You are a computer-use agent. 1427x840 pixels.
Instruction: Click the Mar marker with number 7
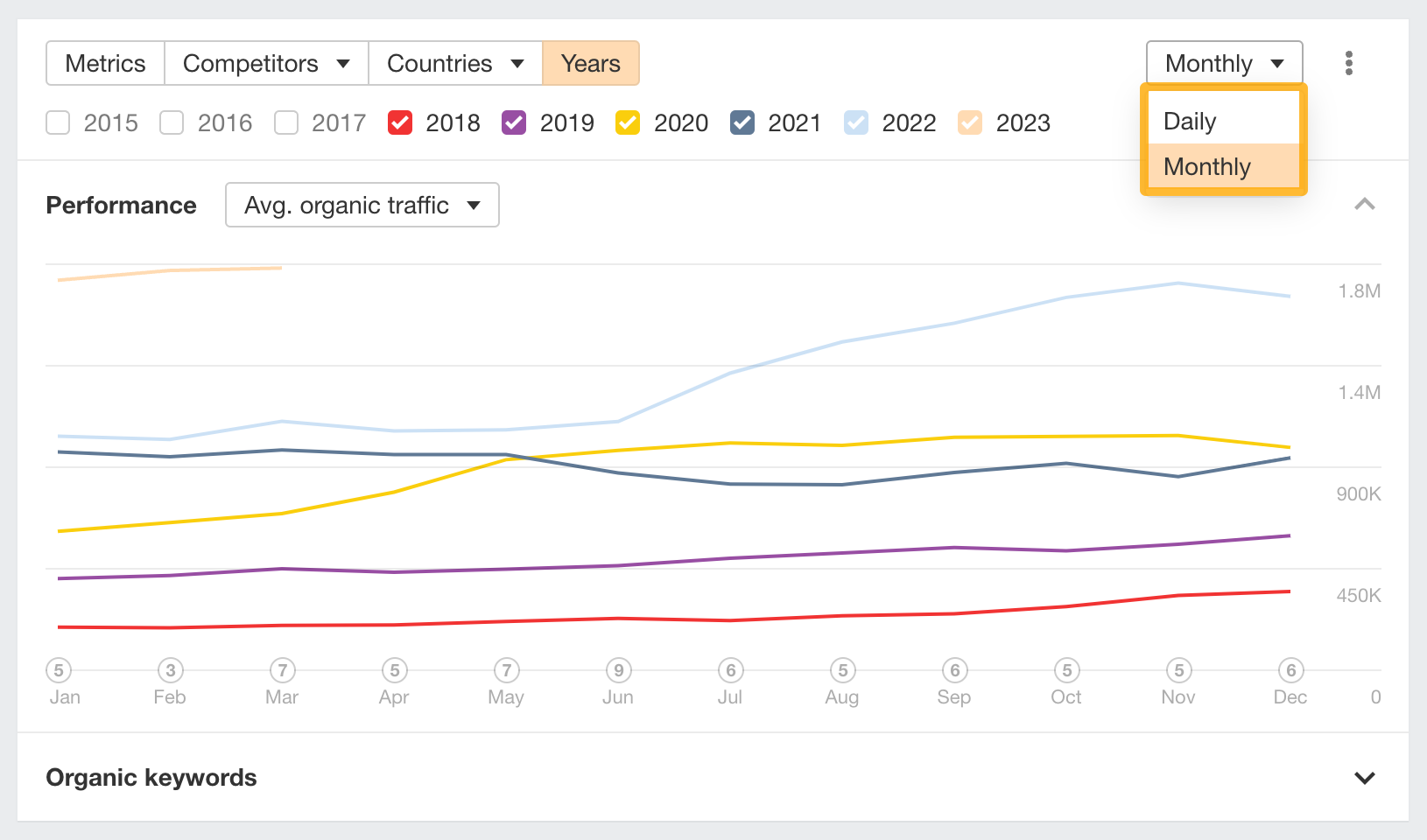pos(283,670)
